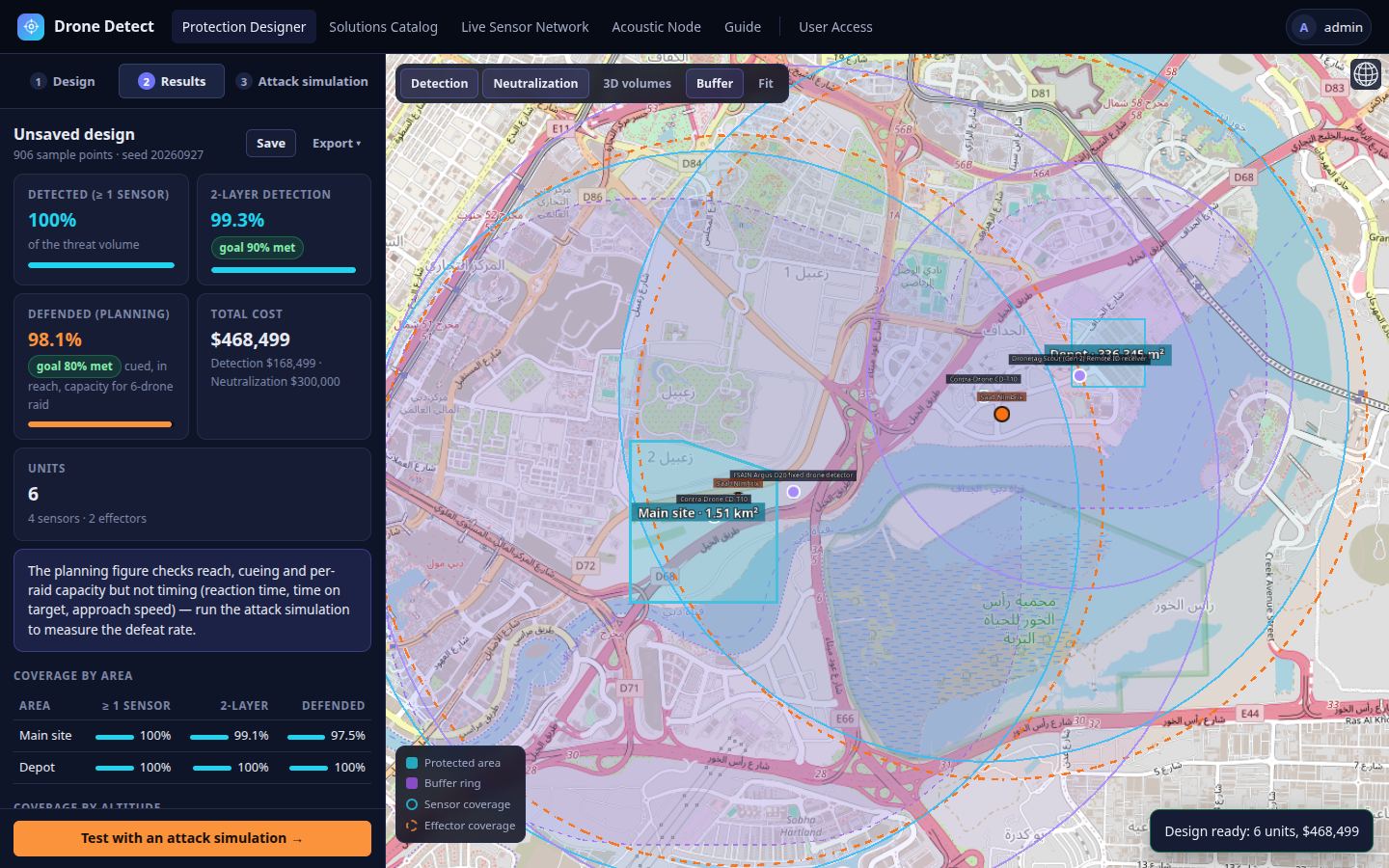This screenshot has width=1389, height=868.
Task: Open the globe map style icon
Action: point(1366,74)
